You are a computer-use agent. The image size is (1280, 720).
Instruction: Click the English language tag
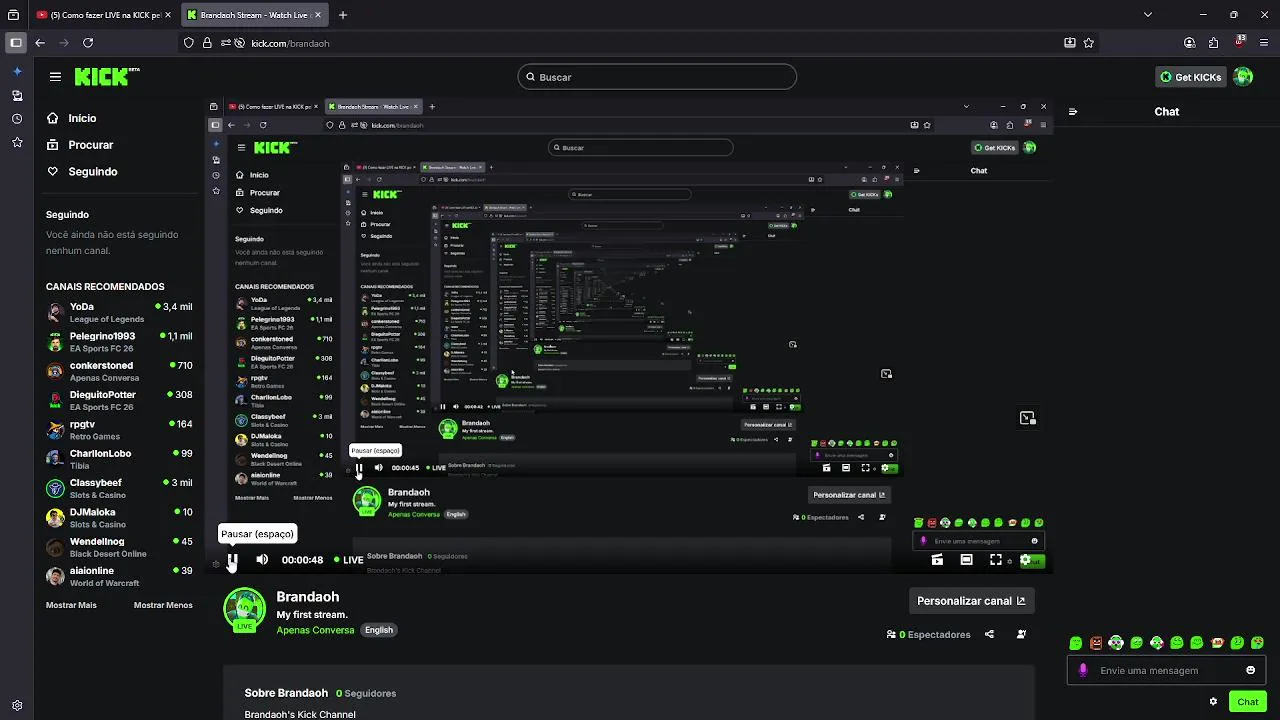tap(378, 630)
